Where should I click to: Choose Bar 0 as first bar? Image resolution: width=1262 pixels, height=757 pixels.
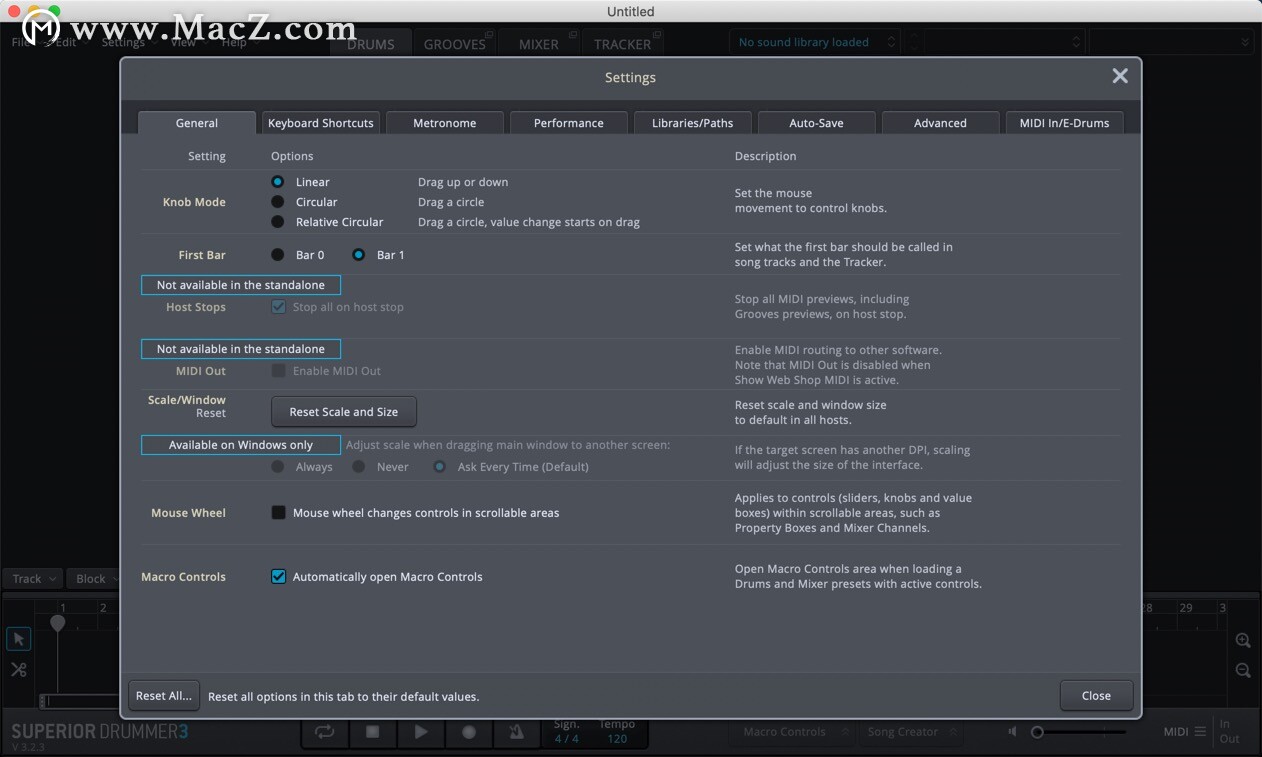click(278, 255)
